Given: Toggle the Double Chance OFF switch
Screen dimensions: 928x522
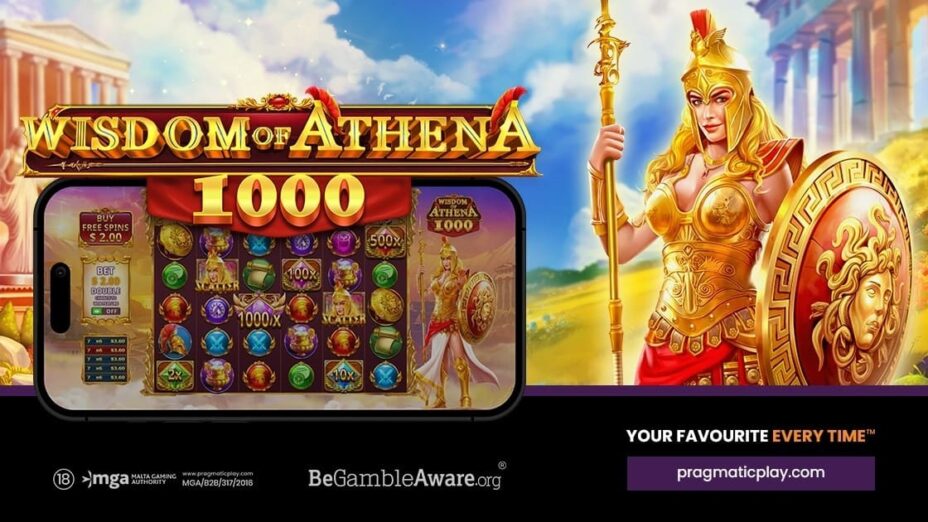Looking at the screenshot, I should coord(105,311).
